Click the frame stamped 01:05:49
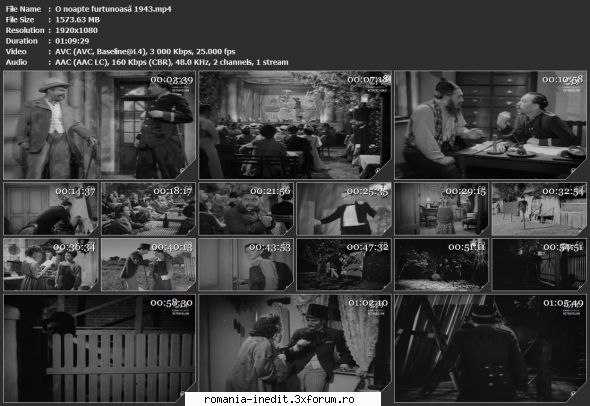The image size is (590, 406). pos(490,348)
